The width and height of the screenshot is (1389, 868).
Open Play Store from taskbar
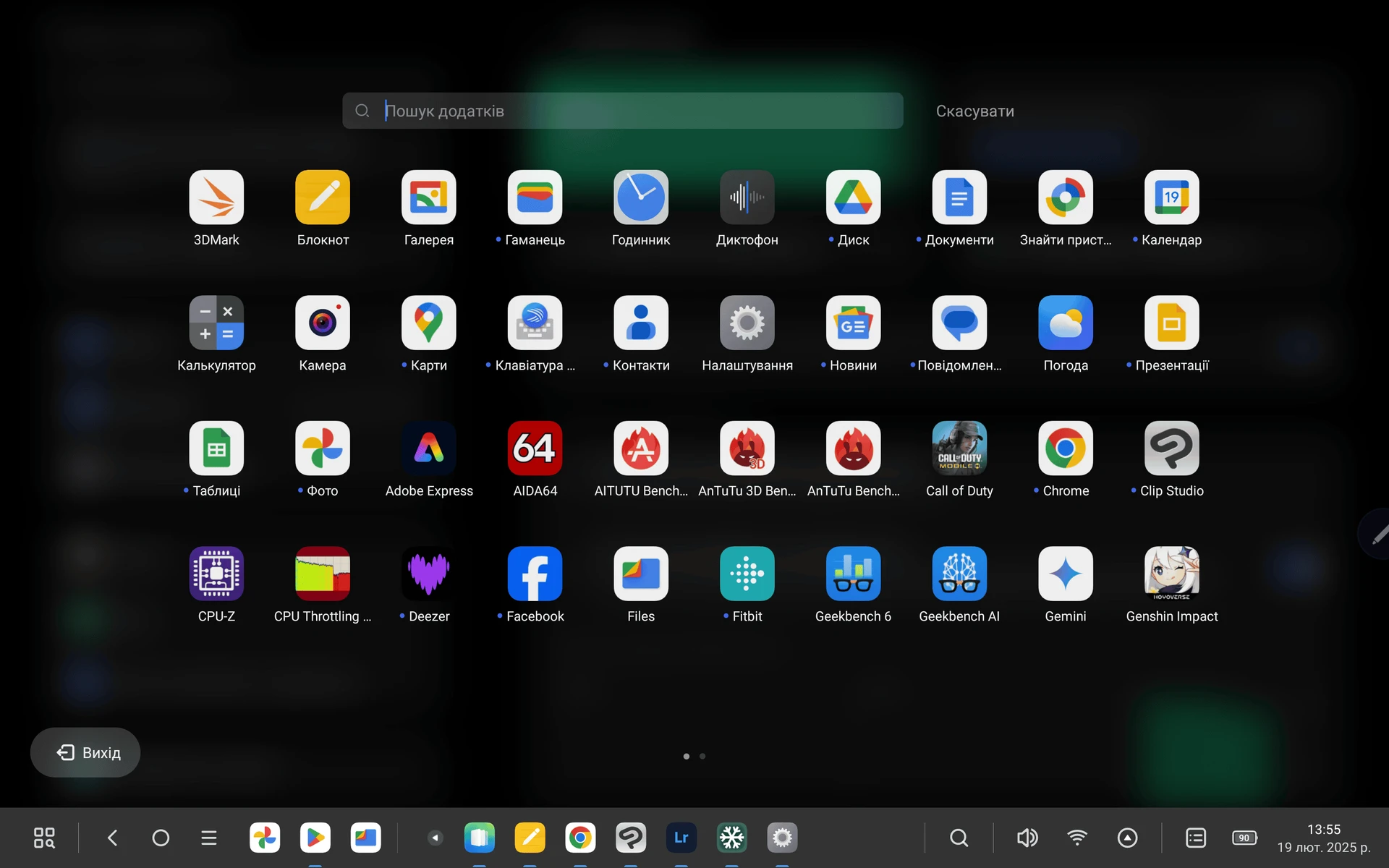pyautogui.click(x=315, y=838)
